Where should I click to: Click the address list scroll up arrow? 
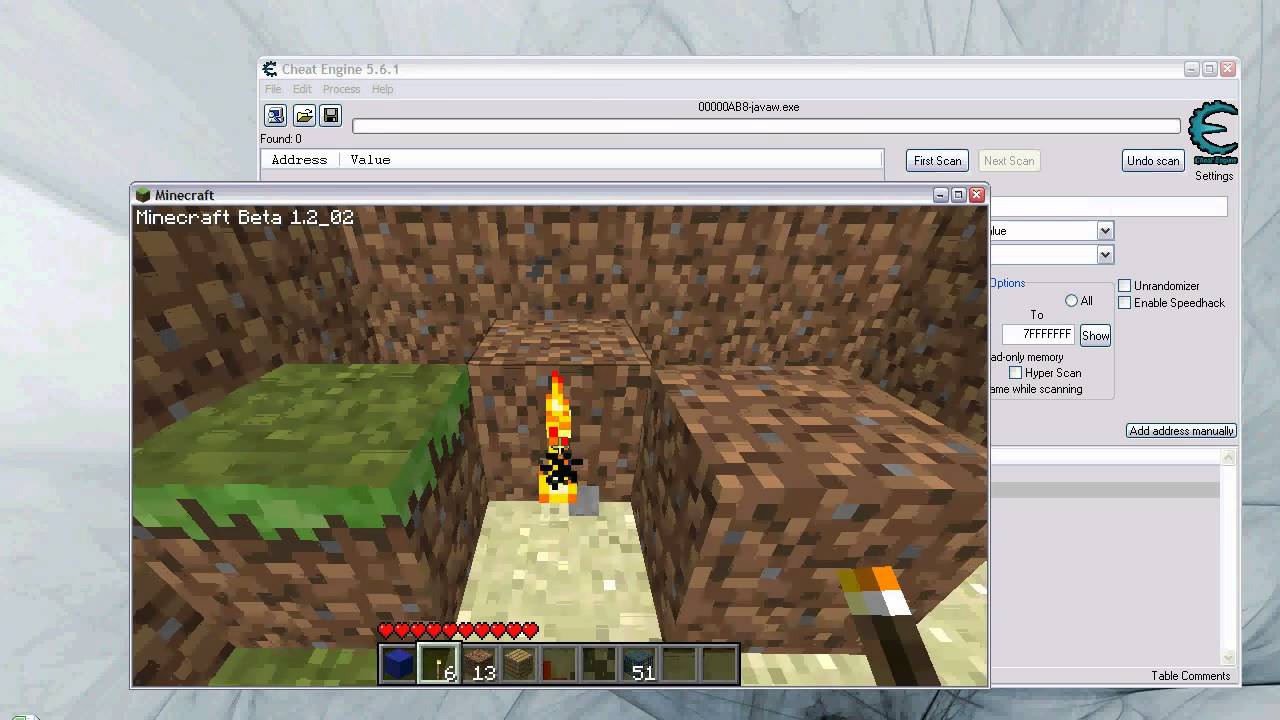pos(1227,457)
